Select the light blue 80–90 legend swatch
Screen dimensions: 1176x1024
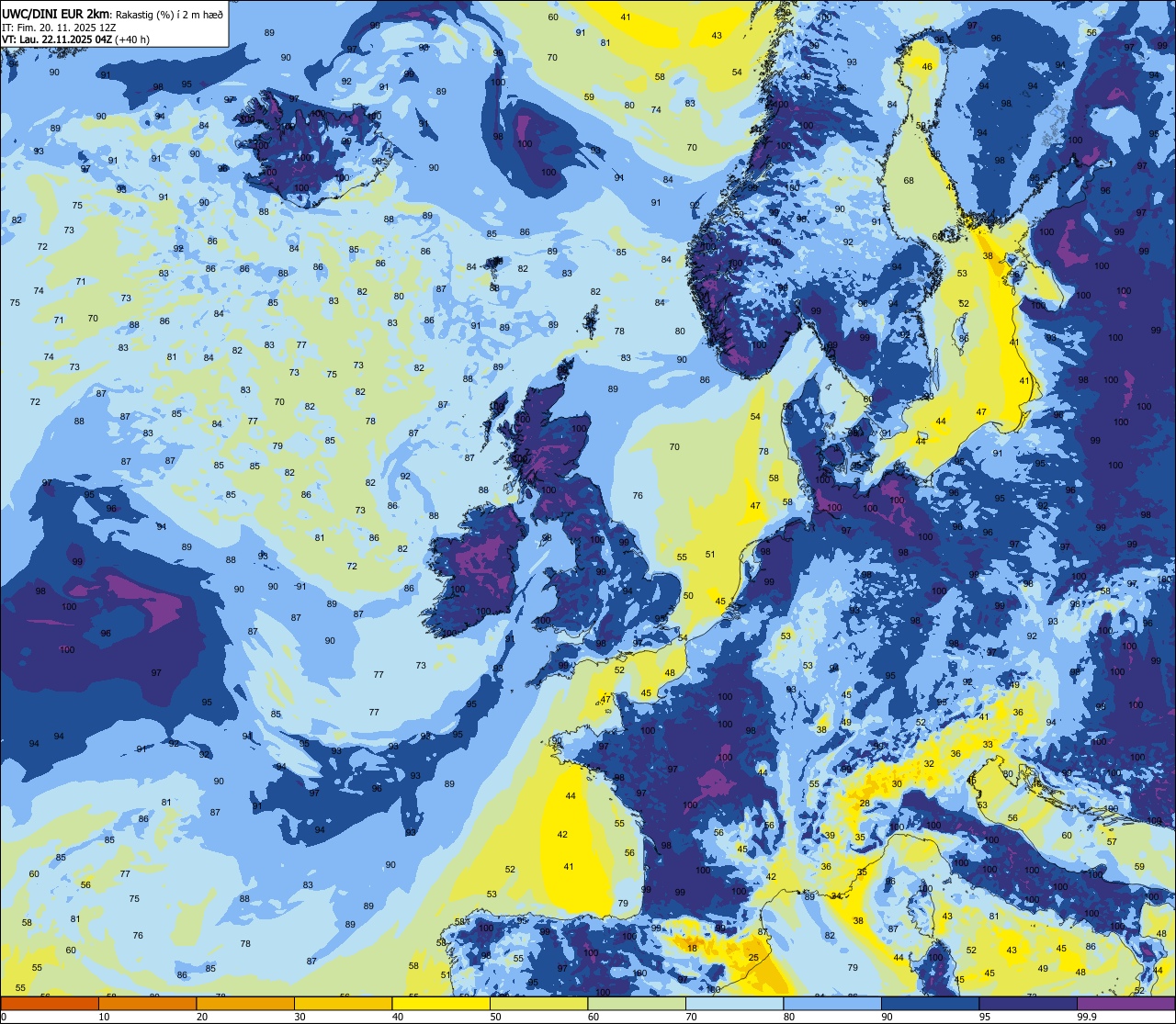(832, 1003)
